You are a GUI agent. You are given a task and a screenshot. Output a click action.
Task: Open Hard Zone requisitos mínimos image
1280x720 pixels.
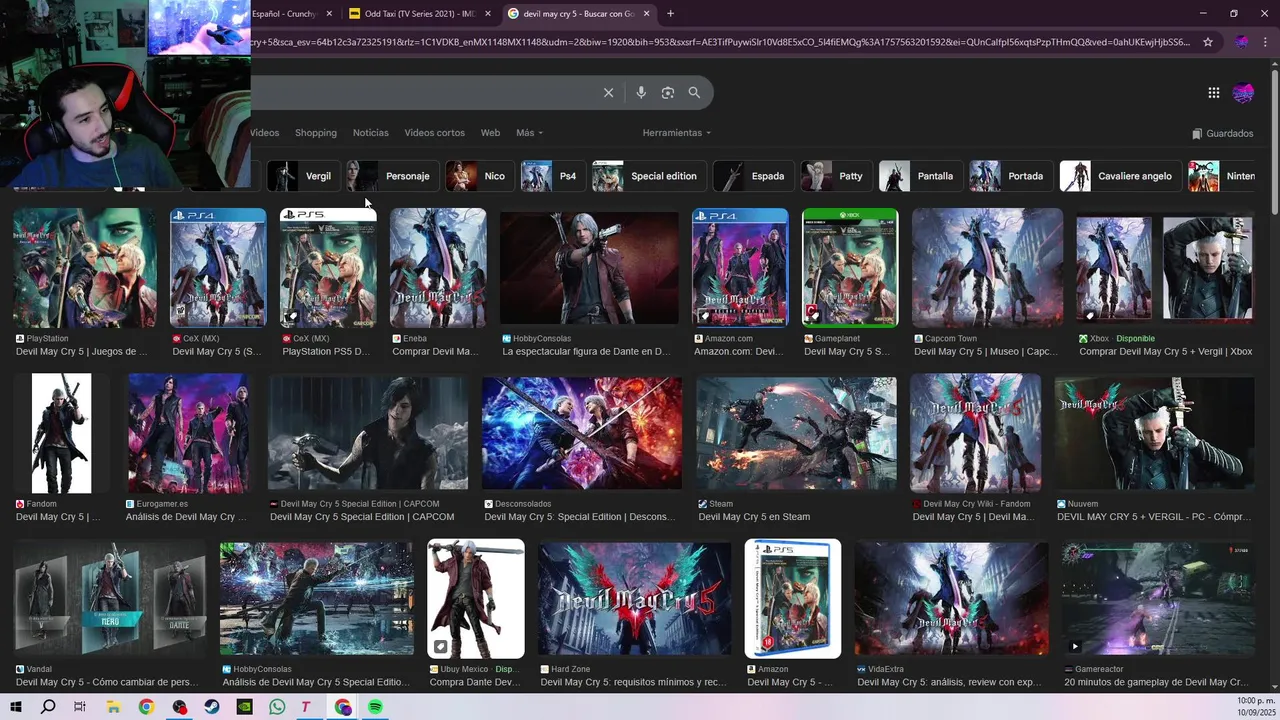click(x=635, y=598)
